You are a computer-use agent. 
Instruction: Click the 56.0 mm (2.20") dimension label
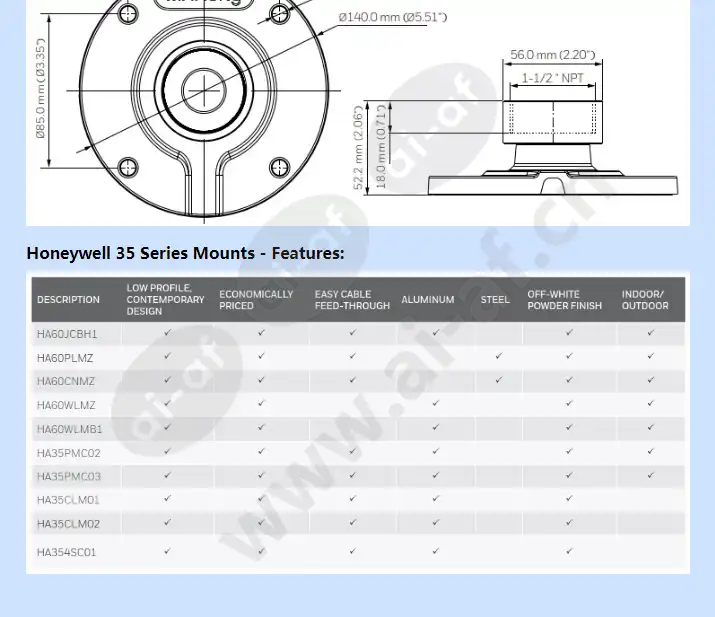pos(553,55)
